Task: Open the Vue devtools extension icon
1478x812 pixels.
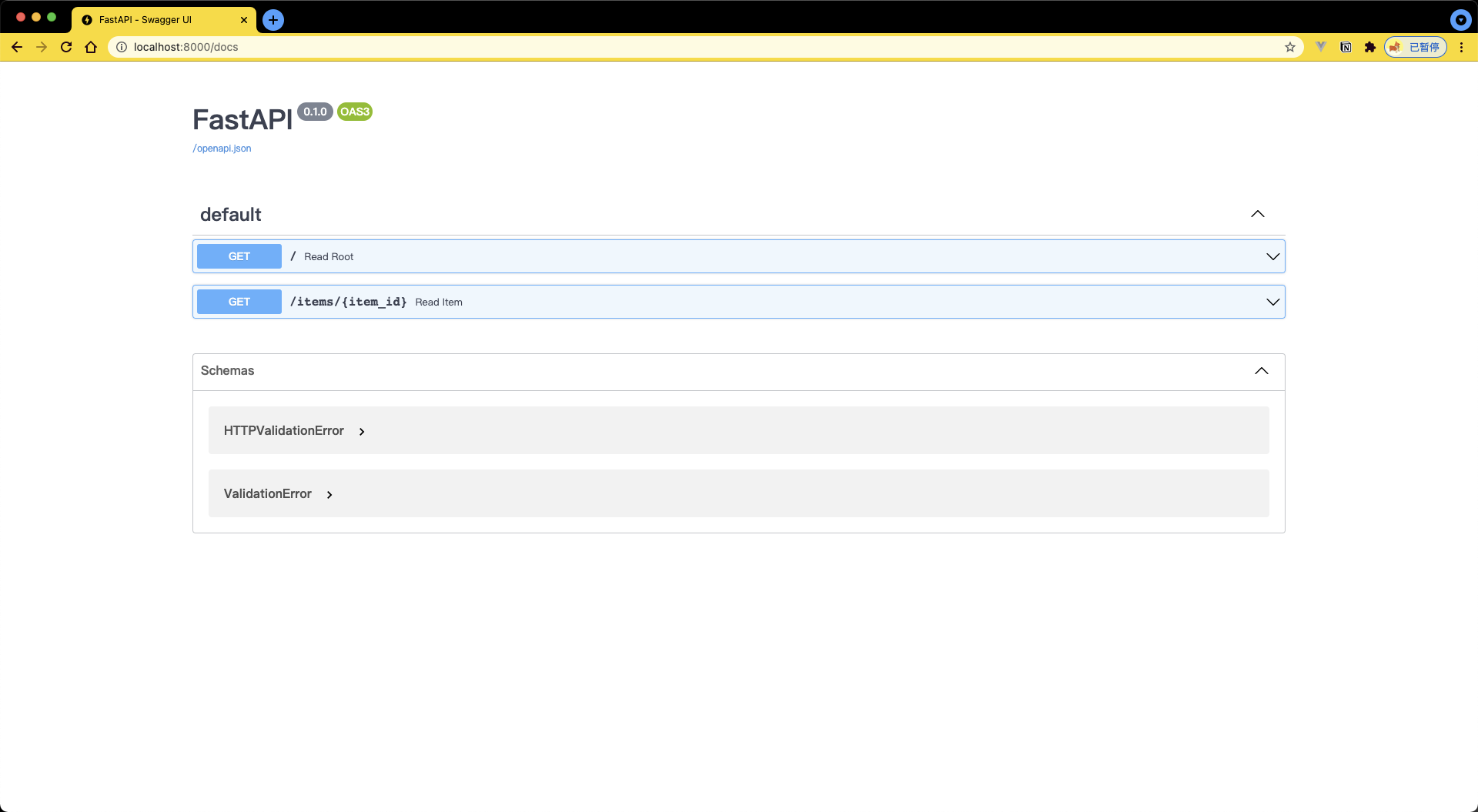Action: pos(1321,47)
